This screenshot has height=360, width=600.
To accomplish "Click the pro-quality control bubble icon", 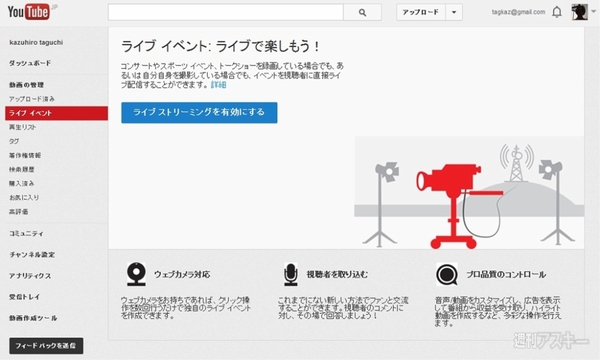I will tap(447, 274).
